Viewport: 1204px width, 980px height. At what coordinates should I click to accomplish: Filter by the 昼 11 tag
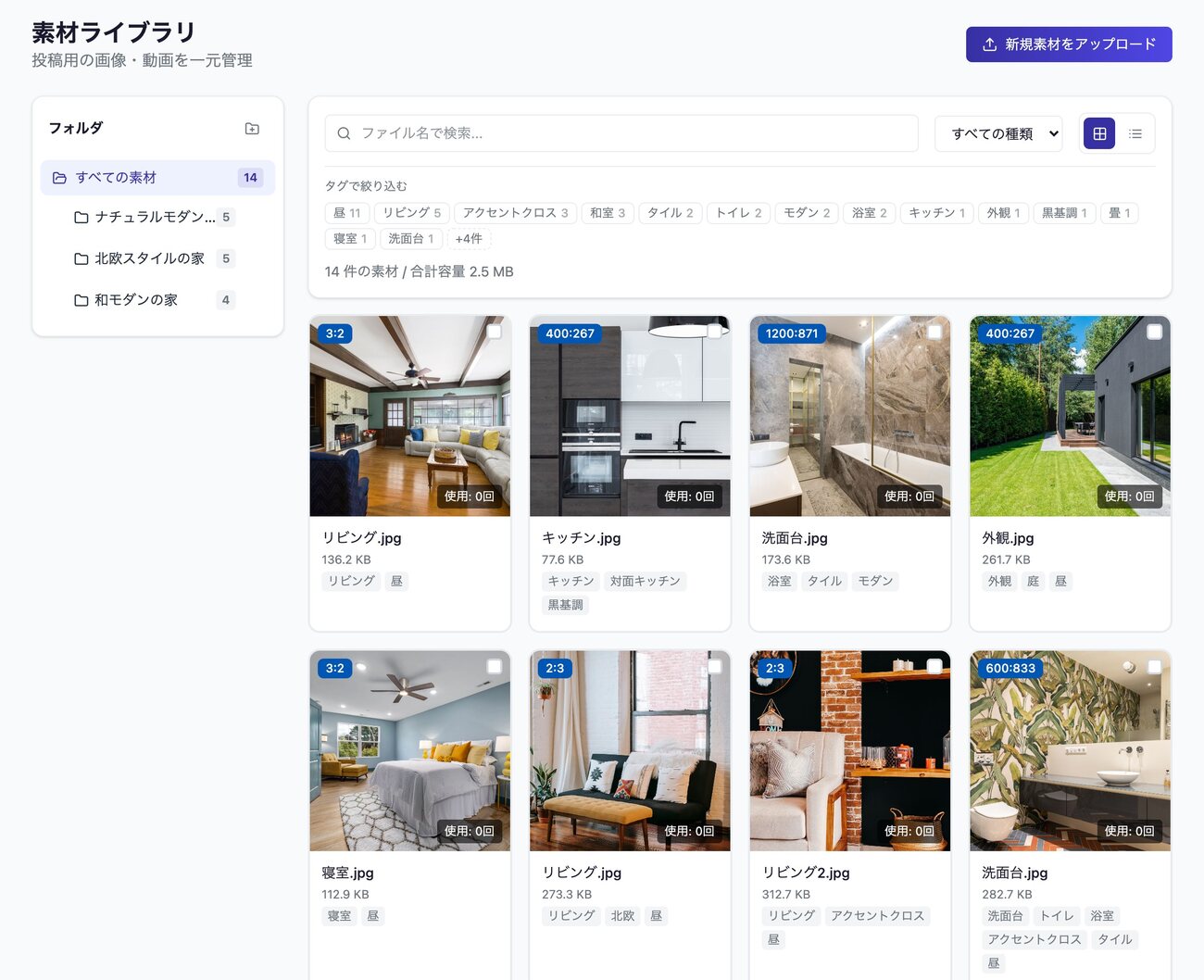(347, 213)
